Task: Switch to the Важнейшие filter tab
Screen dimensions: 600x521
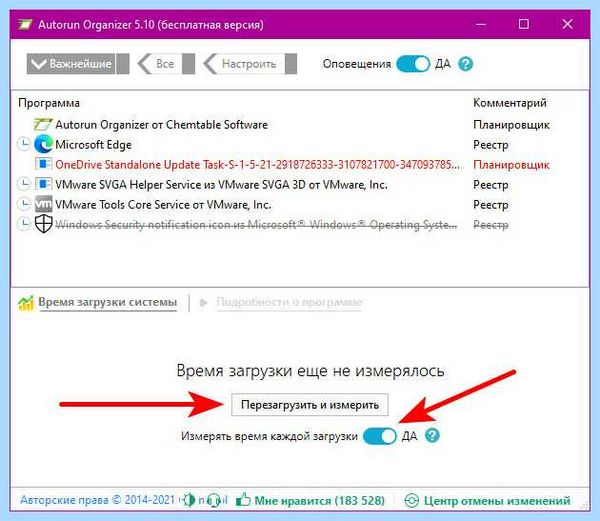Action: pyautogui.click(x=78, y=63)
